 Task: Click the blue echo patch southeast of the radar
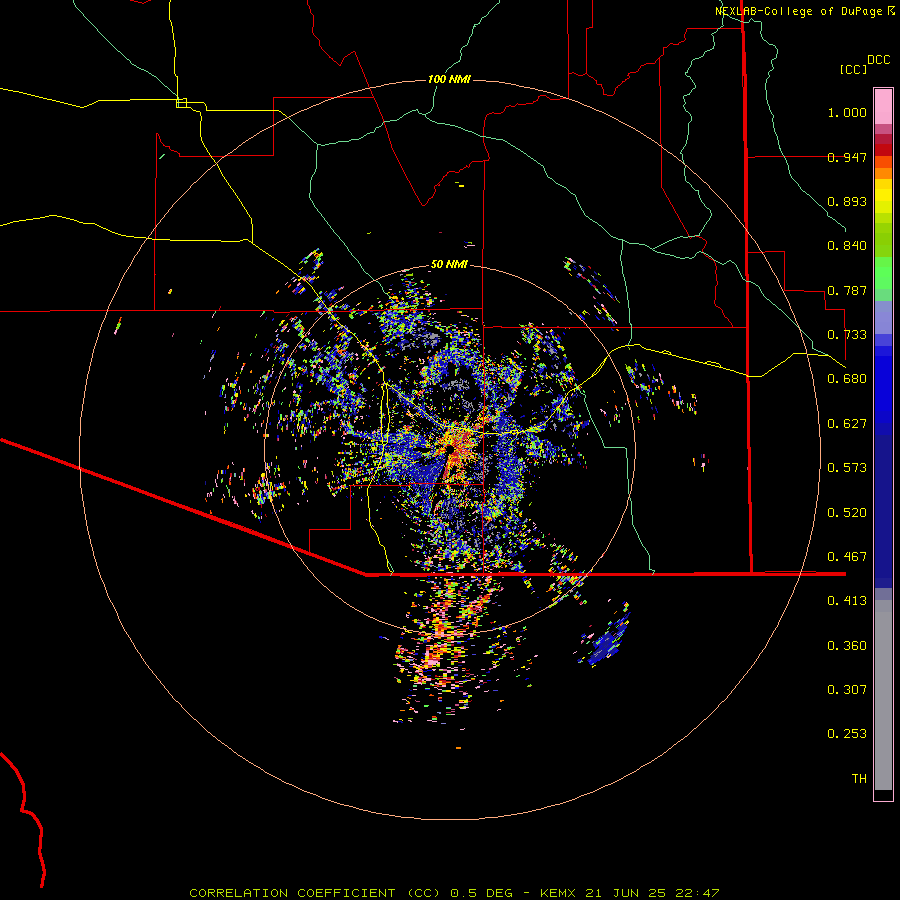click(x=606, y=640)
